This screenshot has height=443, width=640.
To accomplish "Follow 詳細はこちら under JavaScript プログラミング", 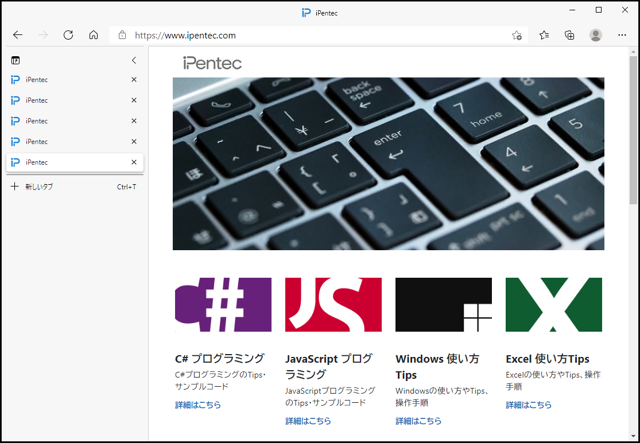I will tap(308, 421).
